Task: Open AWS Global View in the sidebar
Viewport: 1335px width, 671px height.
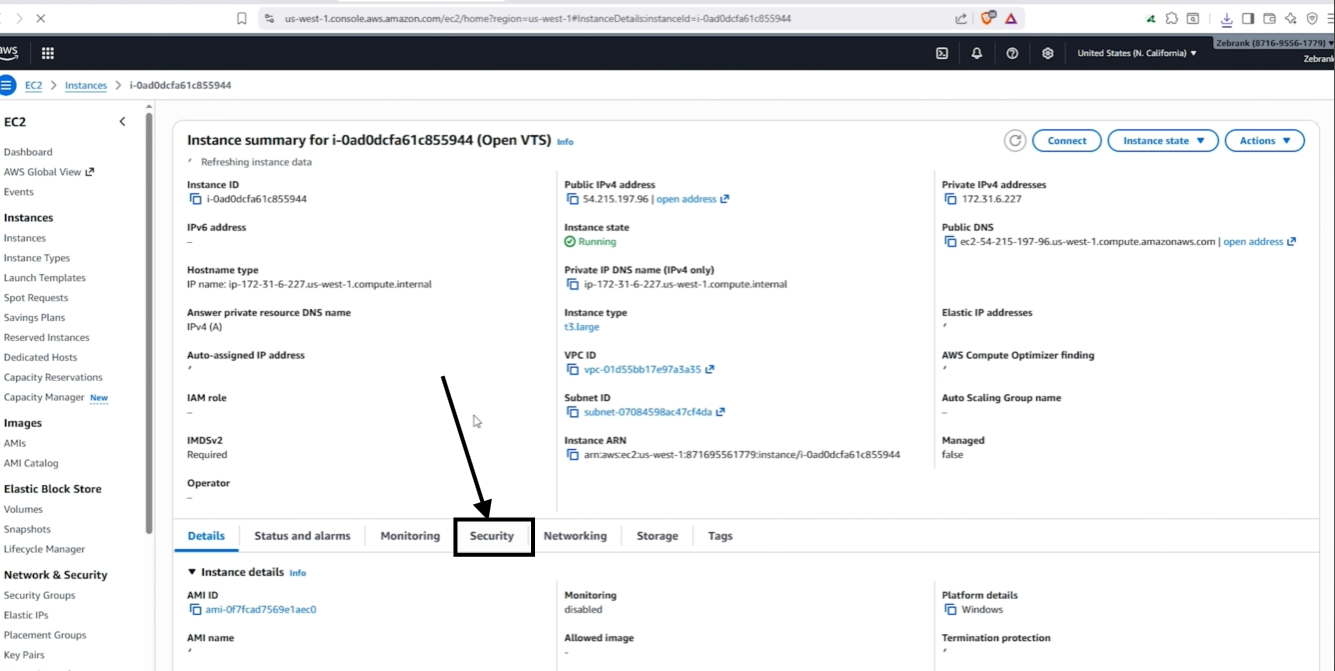Action: pyautogui.click(x=48, y=172)
